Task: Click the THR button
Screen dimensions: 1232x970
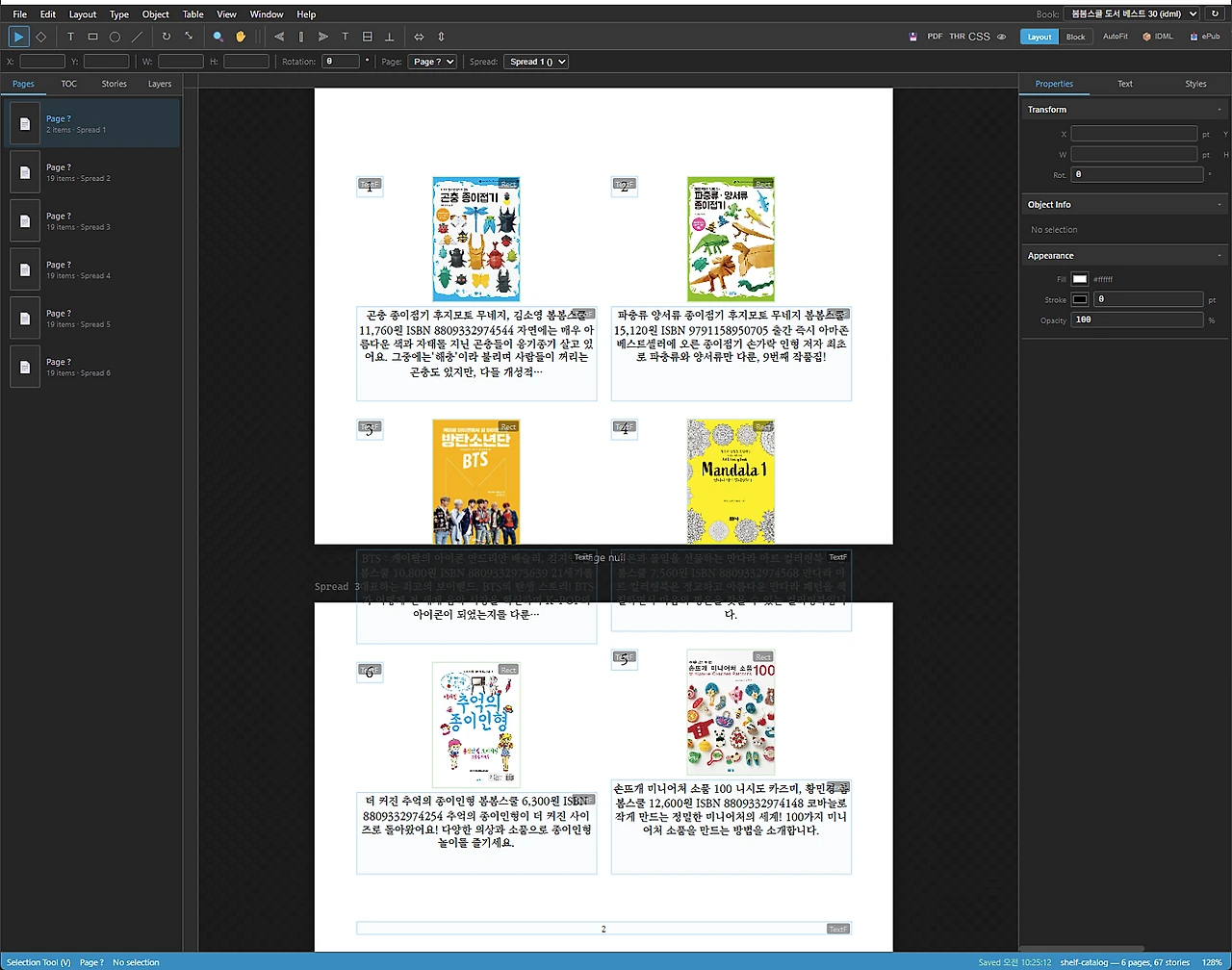Action: point(957,37)
